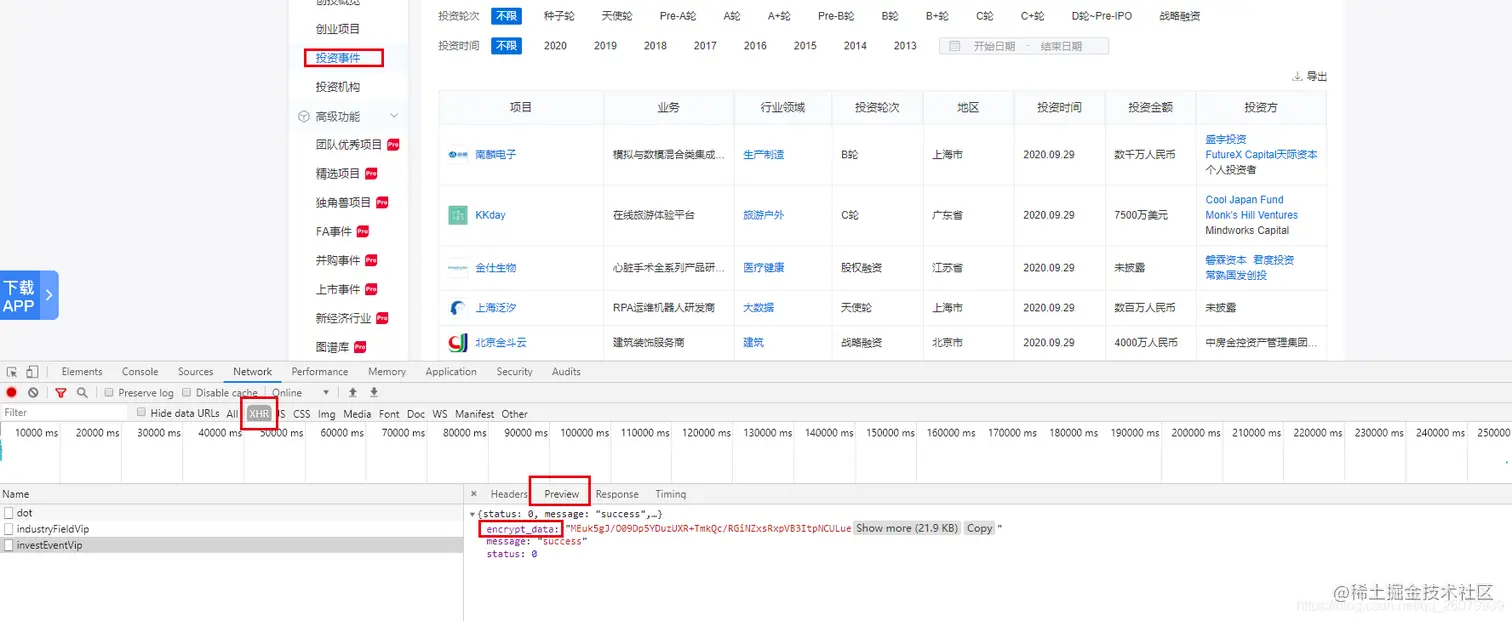Collapse the 高级功能 sidebar section
1512x621 pixels.
[x=394, y=115]
